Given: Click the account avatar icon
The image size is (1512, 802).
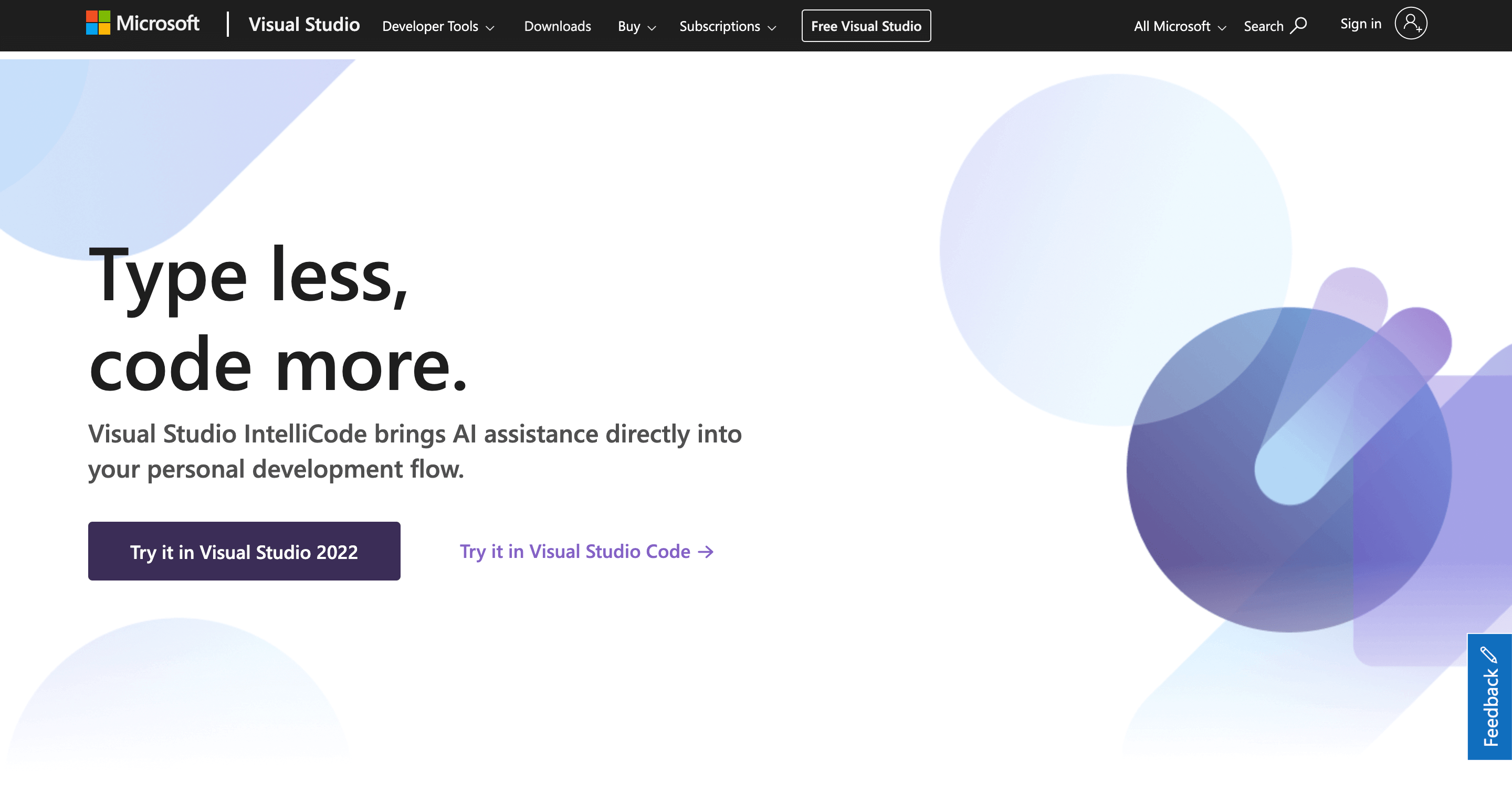Looking at the screenshot, I should click(1411, 24).
